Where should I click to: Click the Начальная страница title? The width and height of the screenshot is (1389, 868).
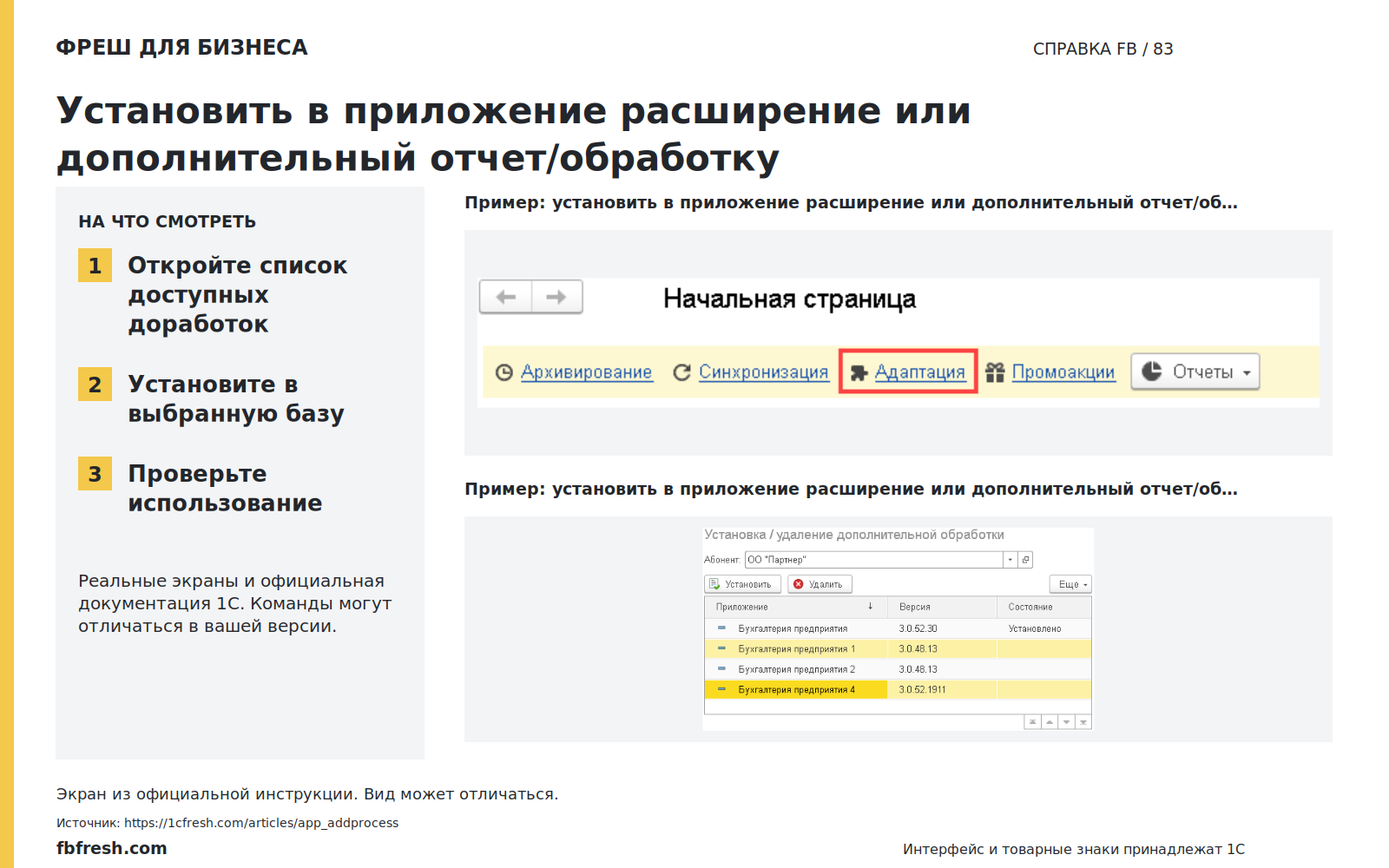coord(789,299)
